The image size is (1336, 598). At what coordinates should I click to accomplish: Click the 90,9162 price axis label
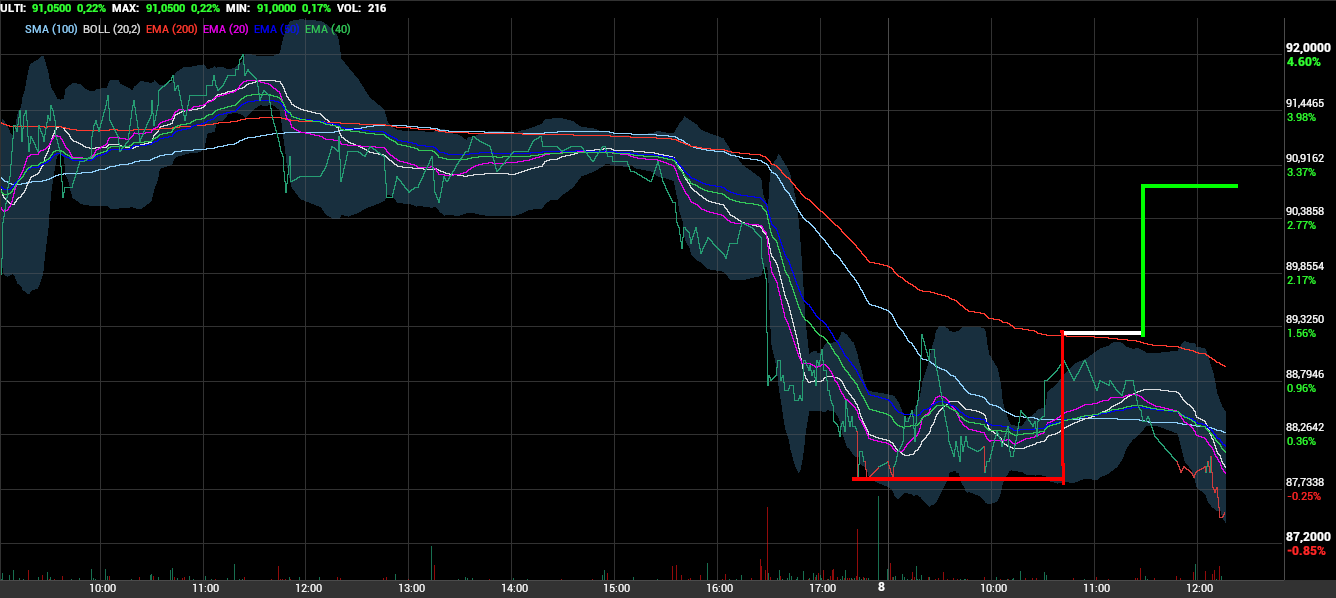click(x=1306, y=158)
